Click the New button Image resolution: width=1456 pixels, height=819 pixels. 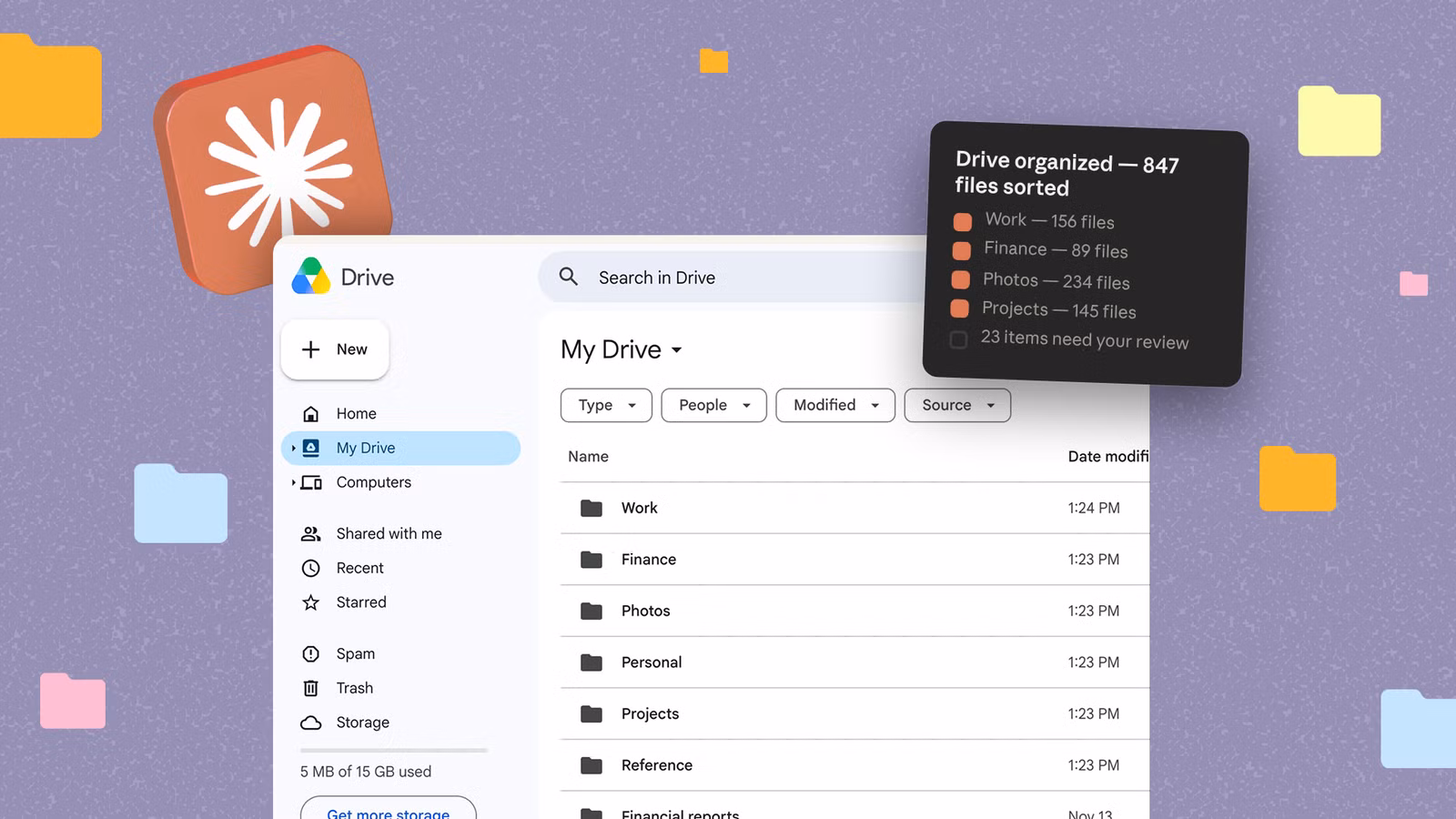pos(335,349)
